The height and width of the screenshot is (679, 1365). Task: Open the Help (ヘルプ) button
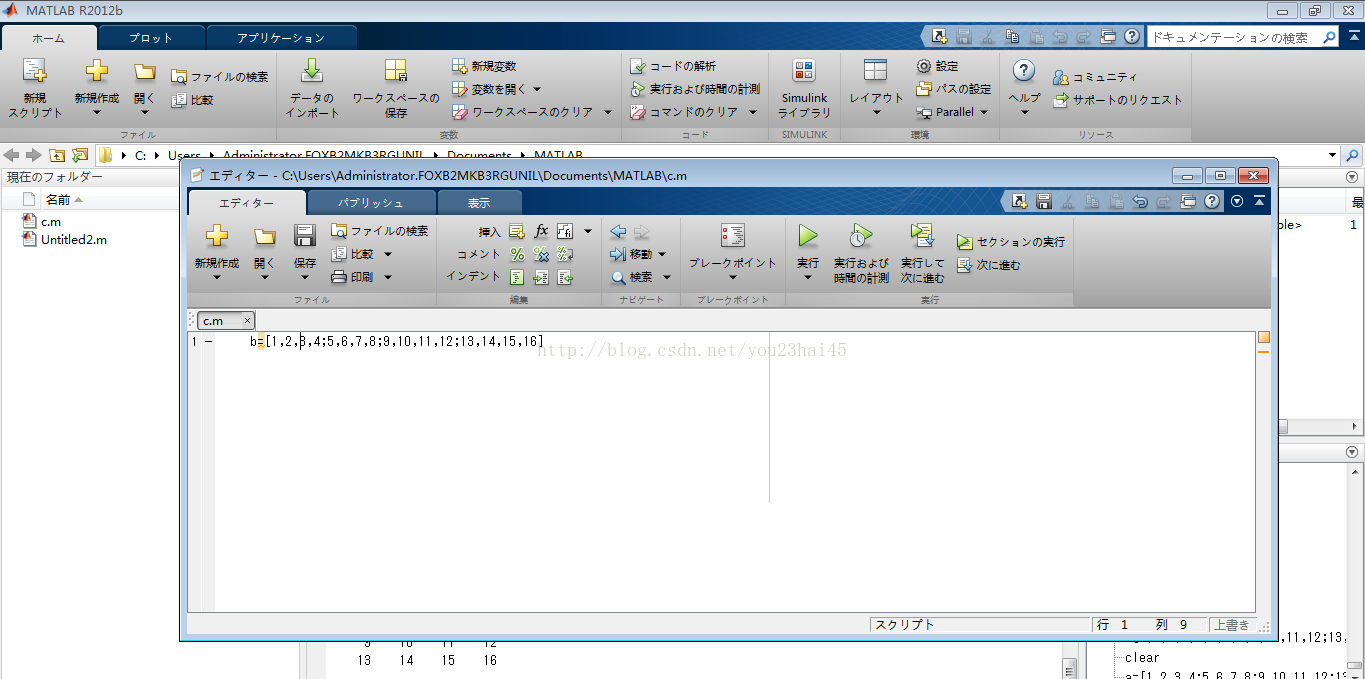(x=1024, y=84)
